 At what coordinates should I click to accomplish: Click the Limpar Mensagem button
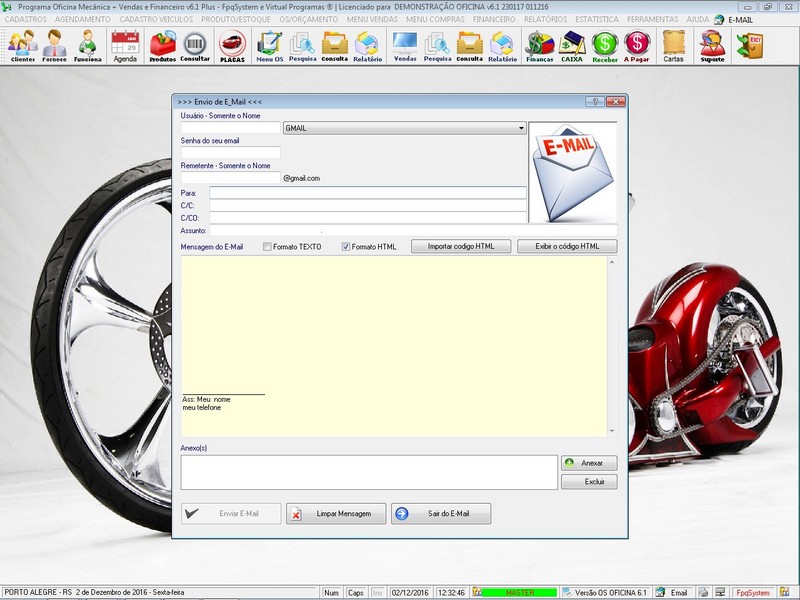coord(336,513)
